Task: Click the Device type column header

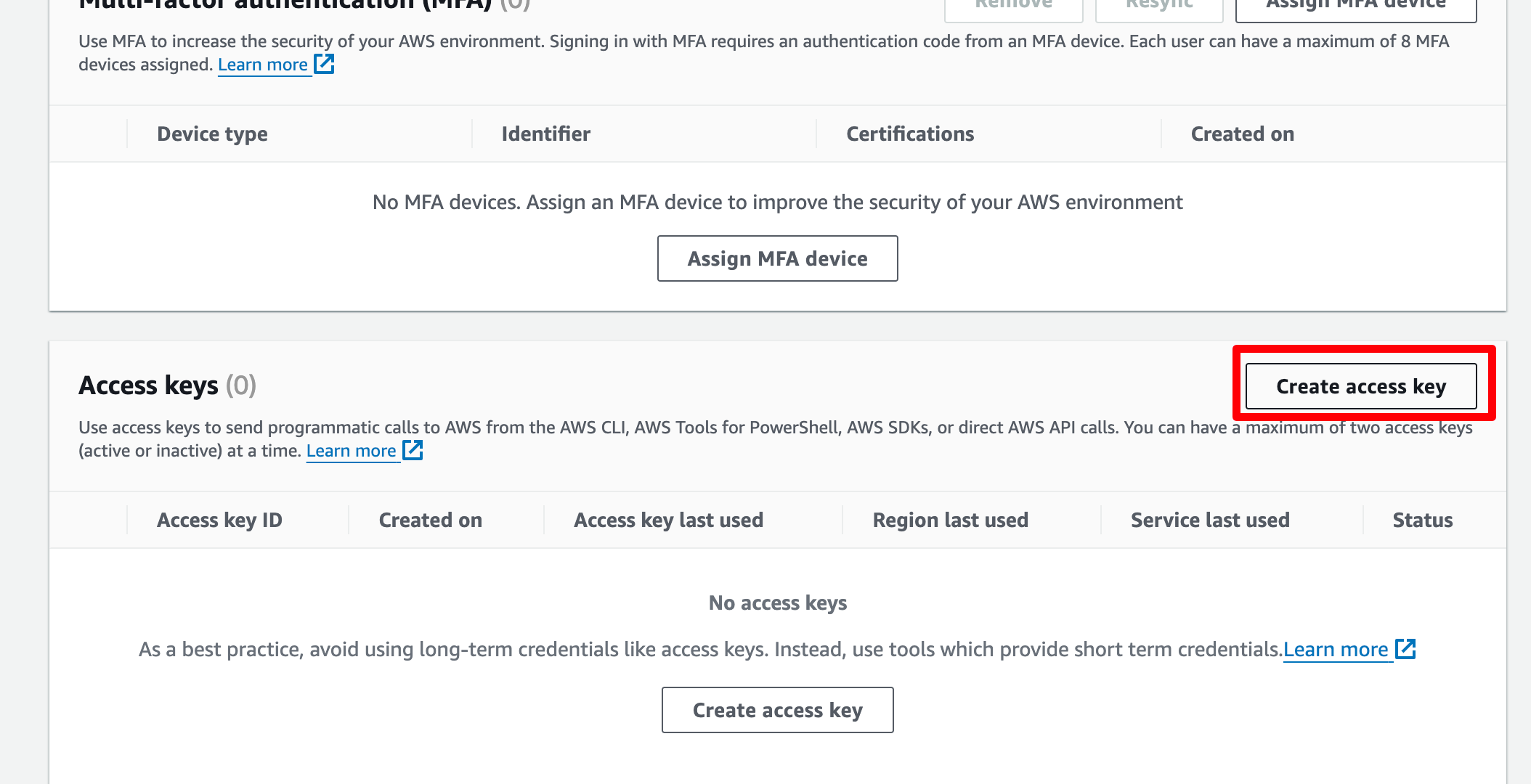Action: tap(212, 134)
